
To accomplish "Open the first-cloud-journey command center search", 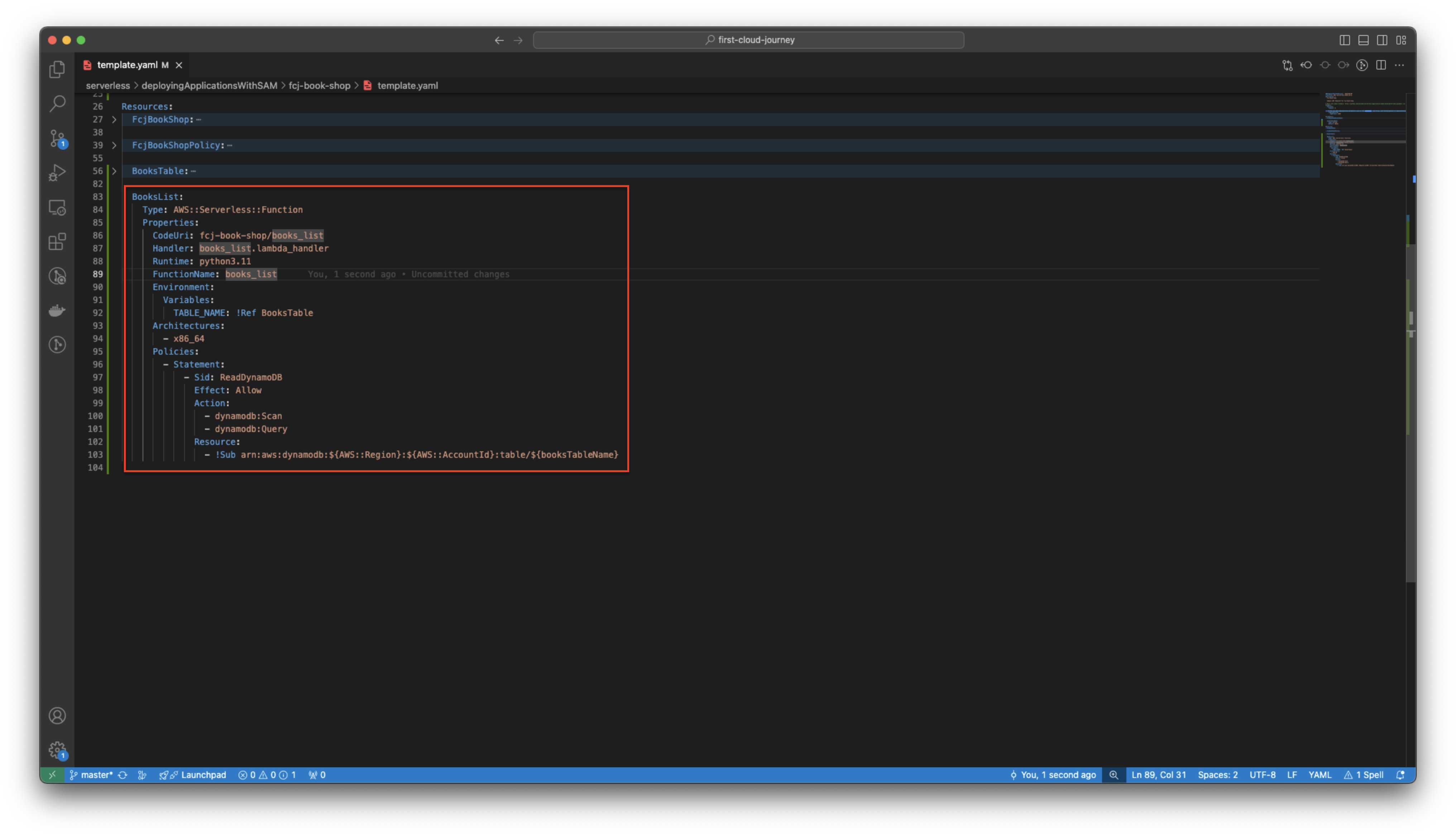I will point(749,40).
